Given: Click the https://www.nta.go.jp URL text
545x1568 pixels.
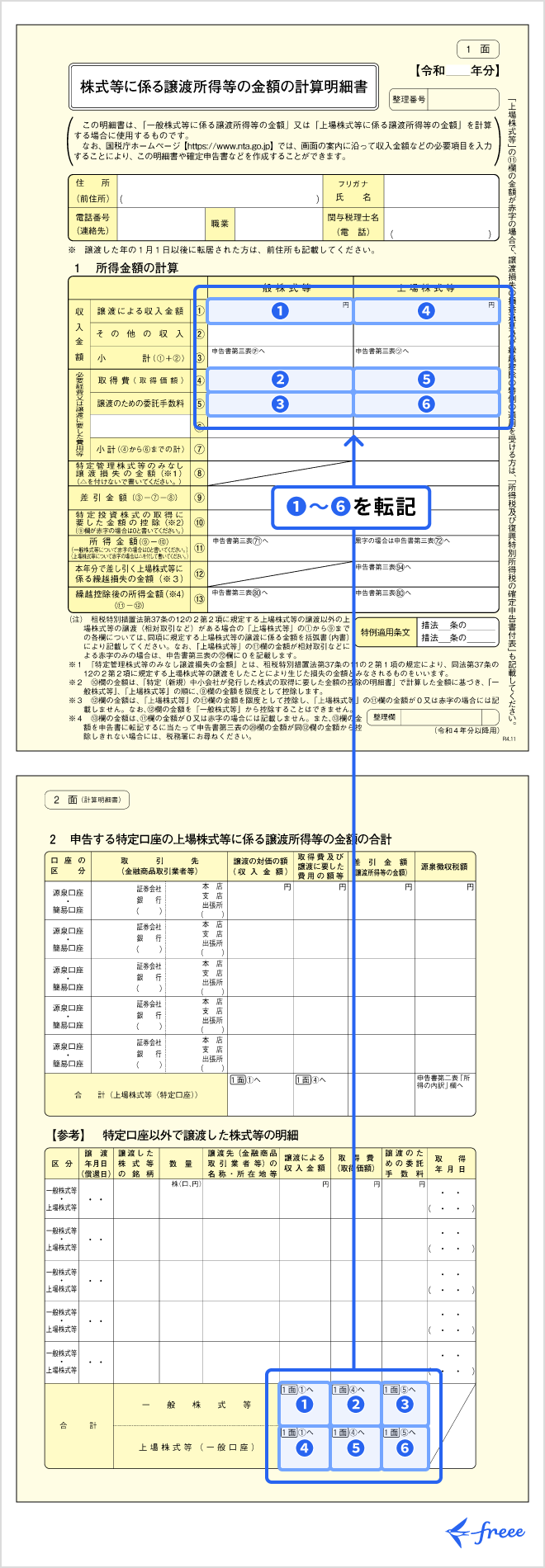Looking at the screenshot, I should (x=228, y=145).
